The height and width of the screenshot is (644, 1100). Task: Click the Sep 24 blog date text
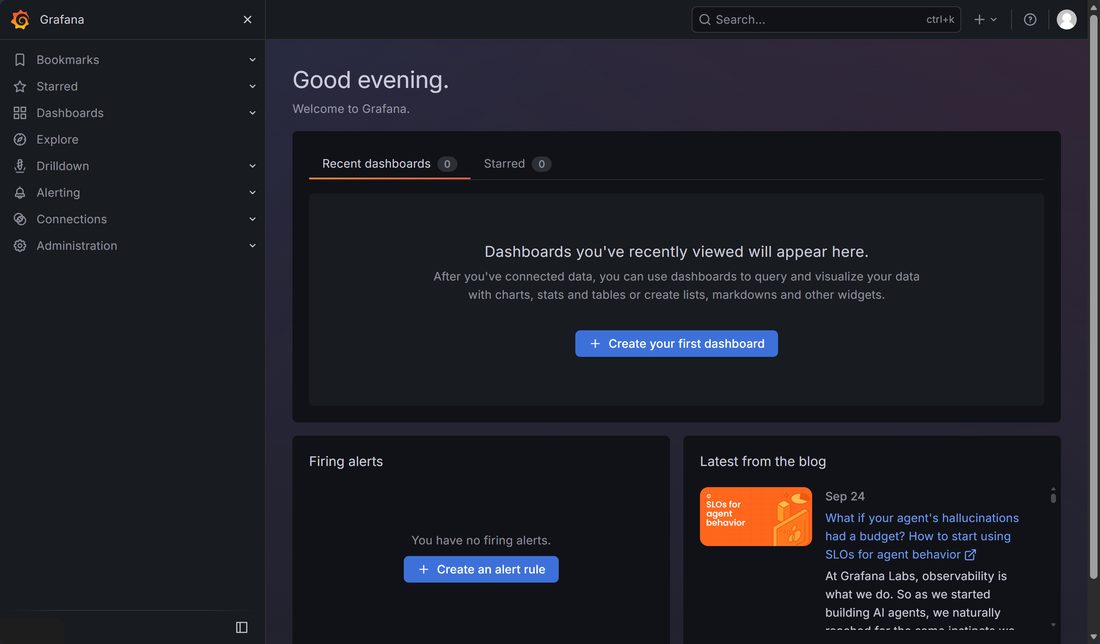[845, 497]
